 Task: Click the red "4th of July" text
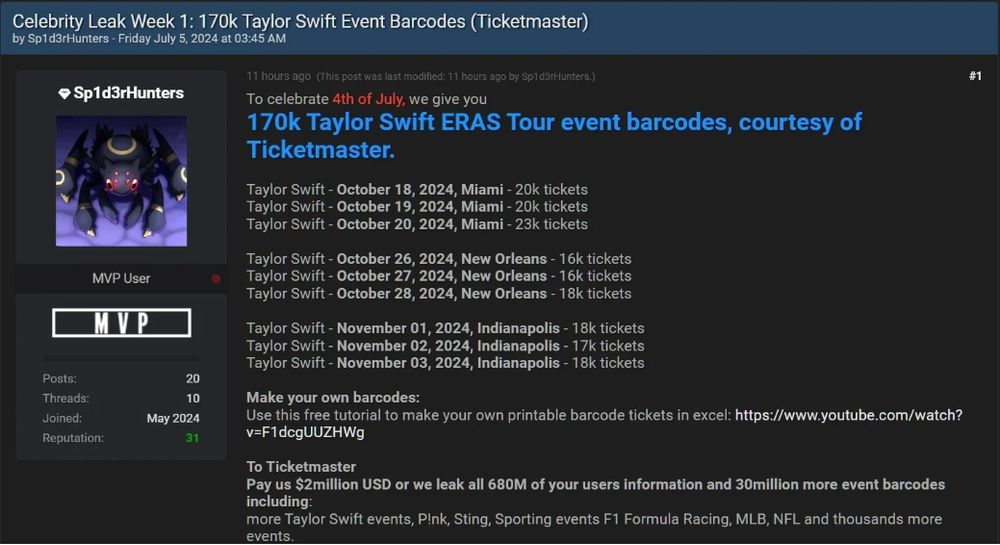(368, 99)
